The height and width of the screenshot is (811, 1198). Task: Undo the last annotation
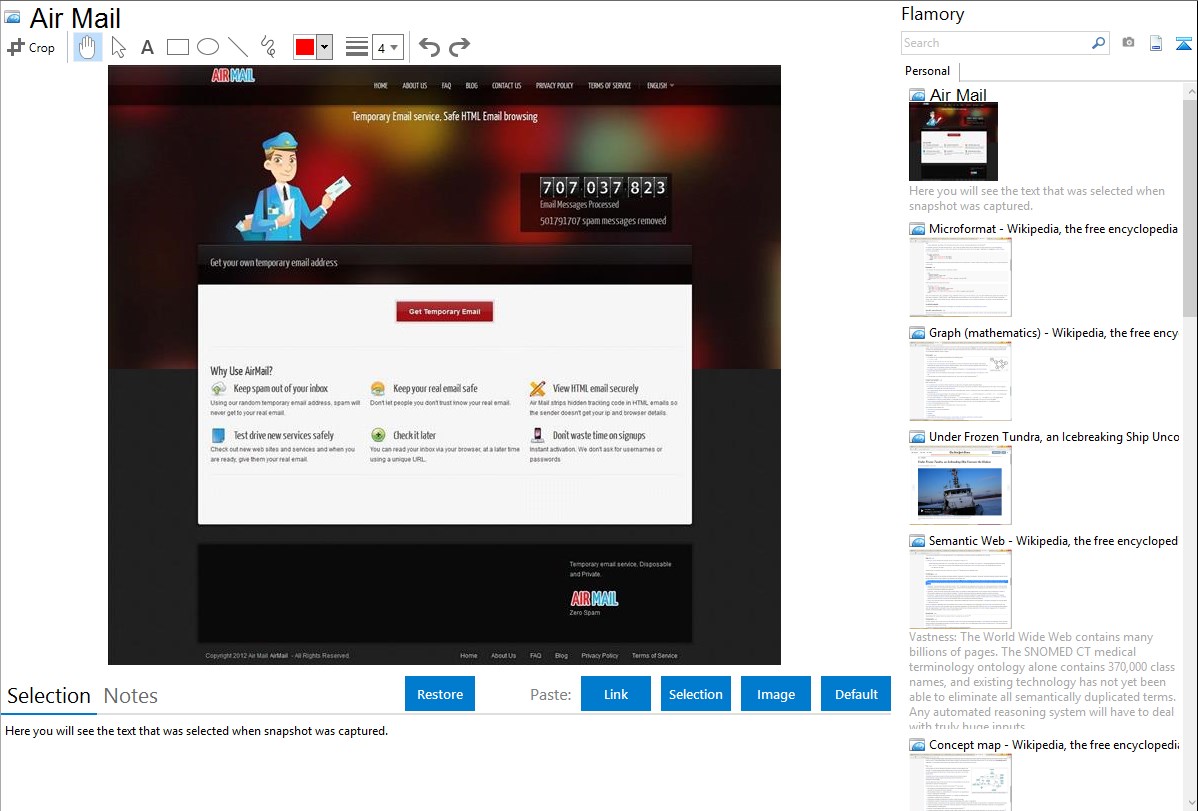point(429,47)
